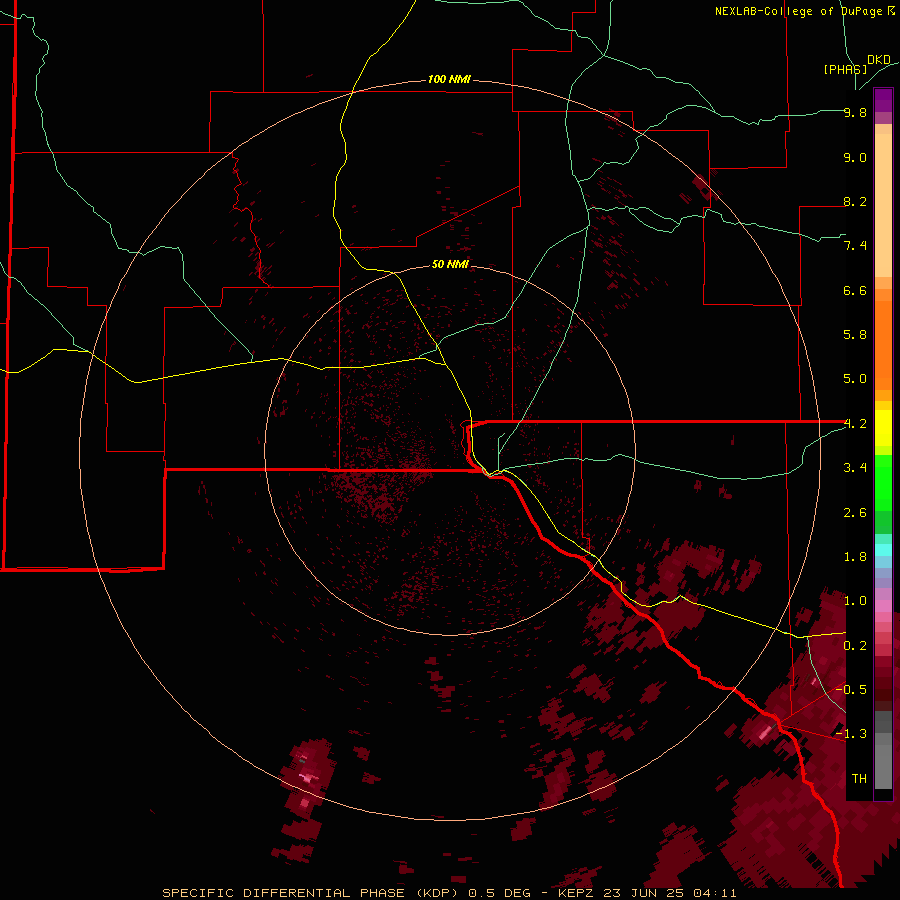900x900 pixels.
Task: Pick the gray band on the color bar
Action: (883, 749)
